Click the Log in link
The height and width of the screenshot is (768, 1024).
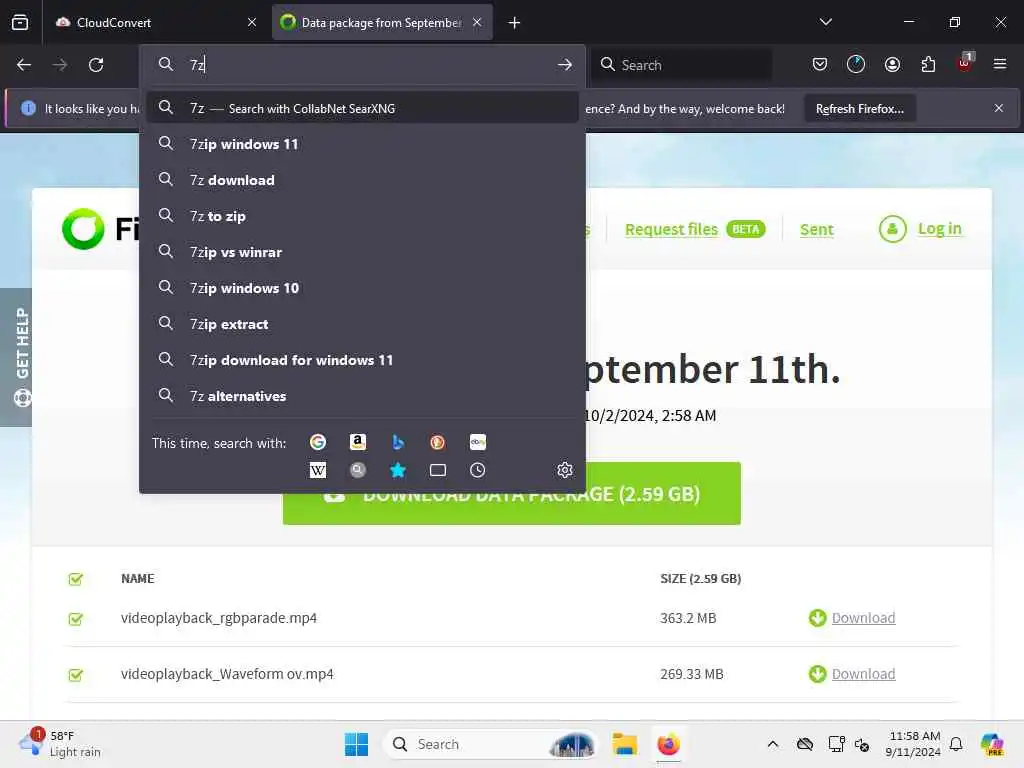pyautogui.click(x=939, y=229)
